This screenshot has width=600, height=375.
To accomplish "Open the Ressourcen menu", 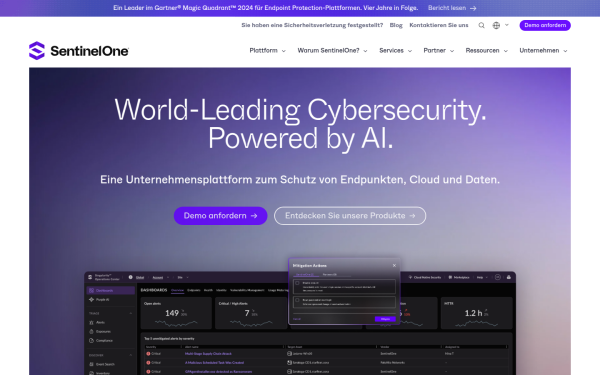I will [x=482, y=51].
